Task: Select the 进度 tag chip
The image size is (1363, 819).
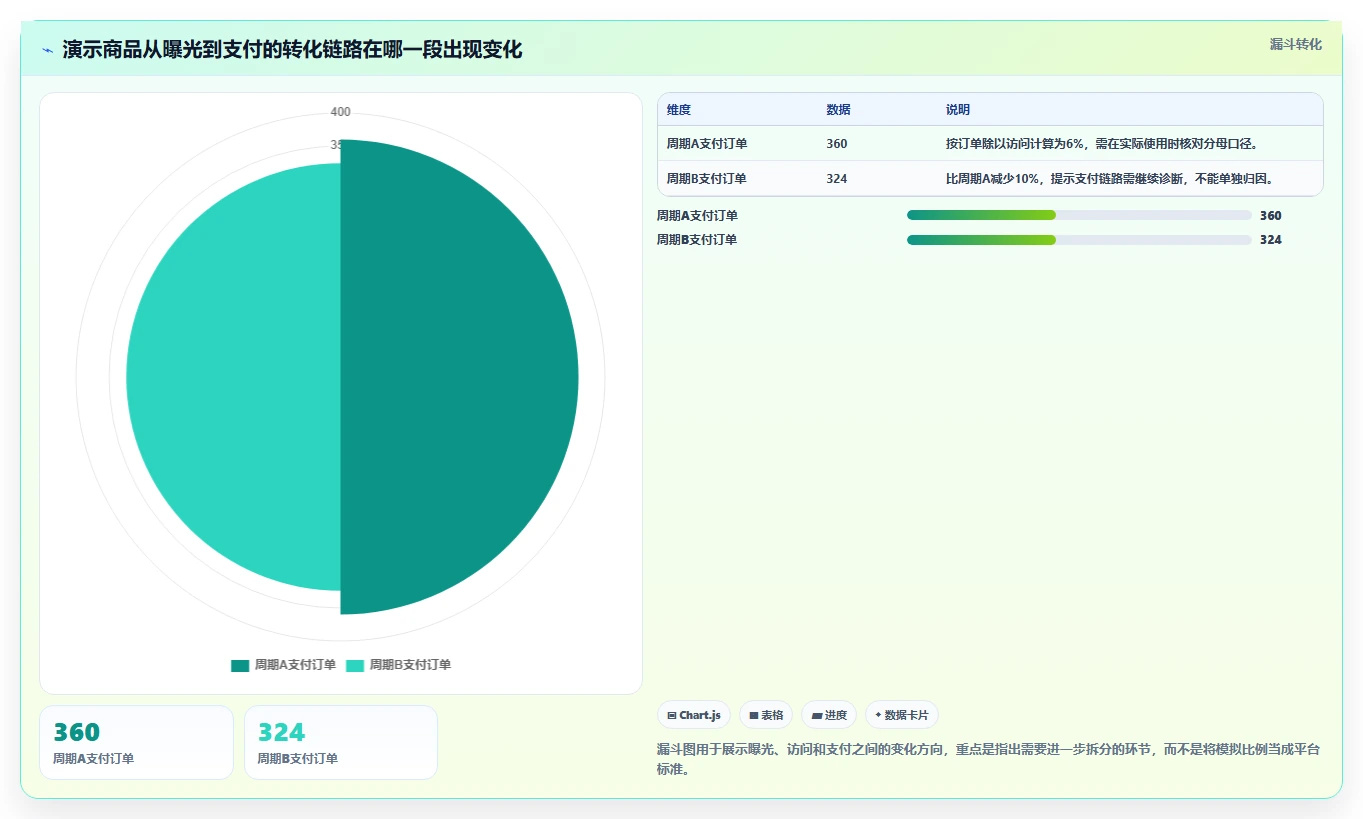Action: [829, 715]
